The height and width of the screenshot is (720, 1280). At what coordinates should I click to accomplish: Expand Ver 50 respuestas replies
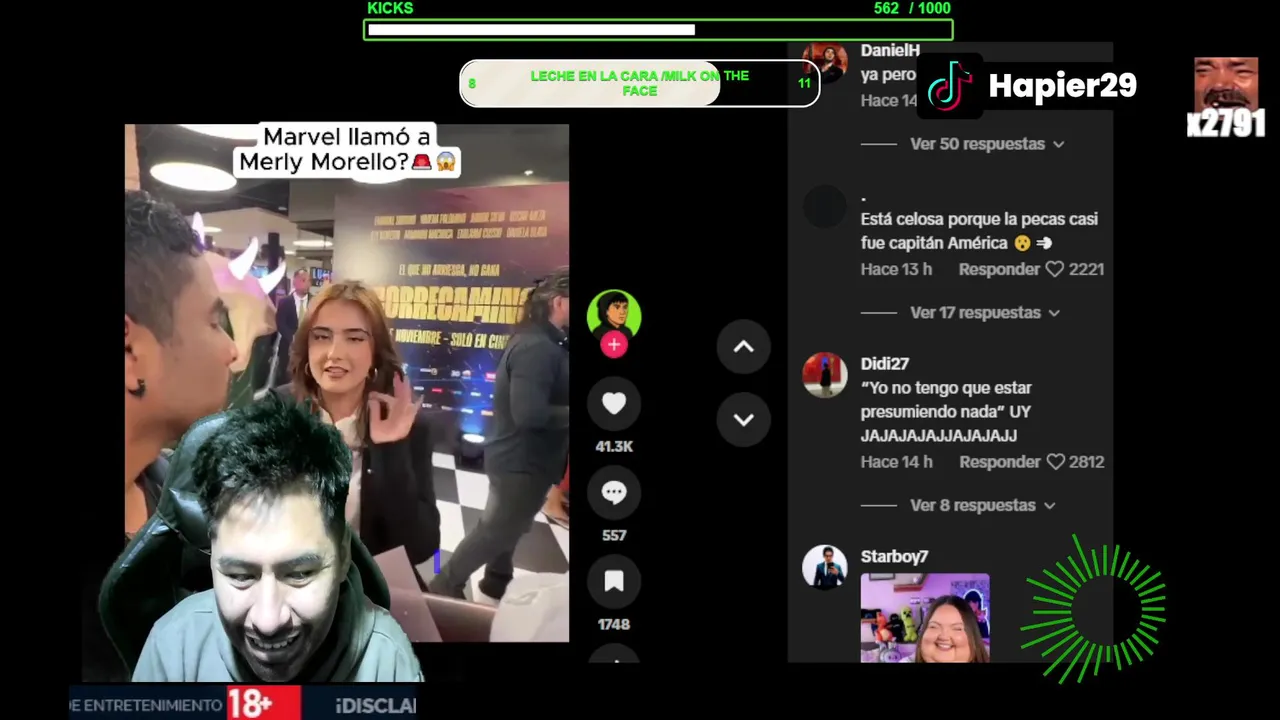(x=987, y=144)
